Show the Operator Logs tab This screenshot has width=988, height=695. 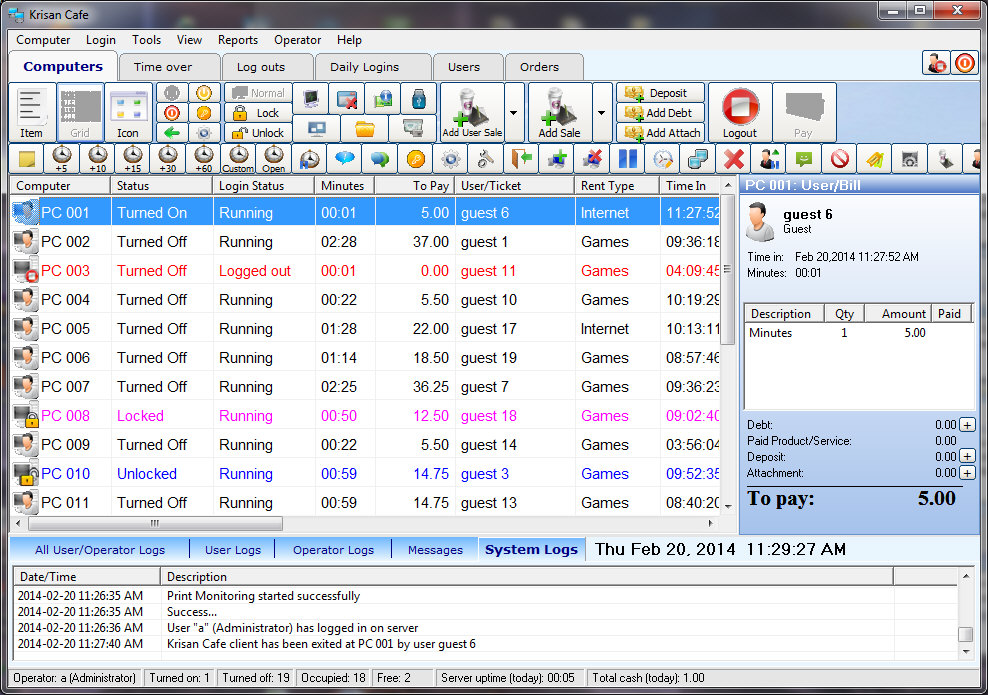(x=333, y=550)
